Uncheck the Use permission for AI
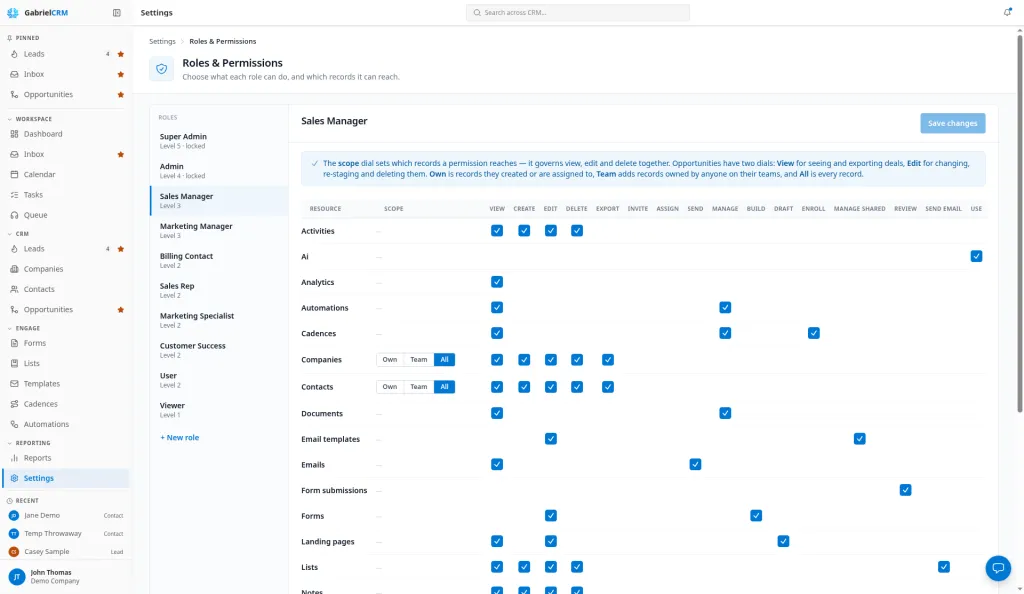 [976, 256]
